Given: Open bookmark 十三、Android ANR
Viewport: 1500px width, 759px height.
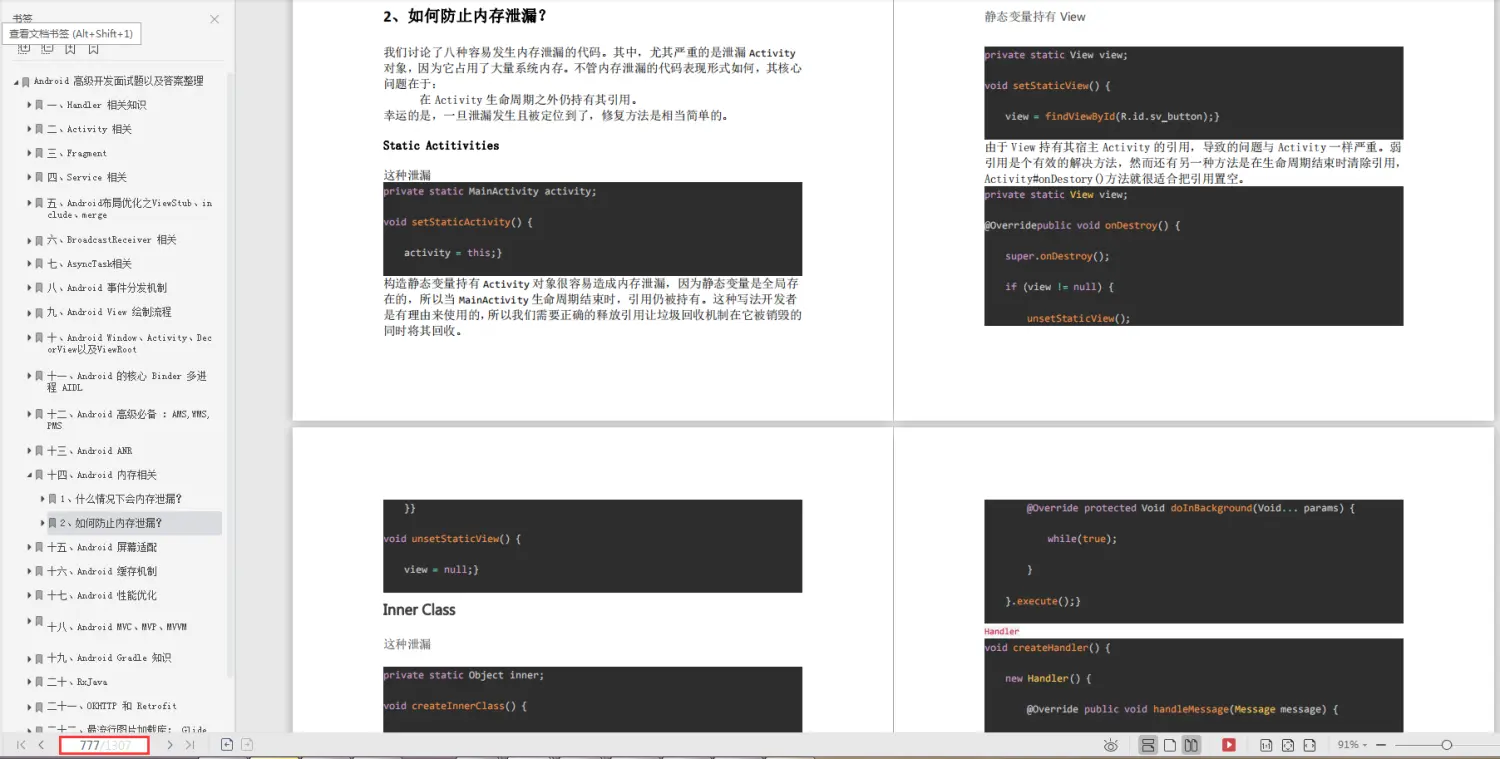Looking at the screenshot, I should [x=89, y=451].
